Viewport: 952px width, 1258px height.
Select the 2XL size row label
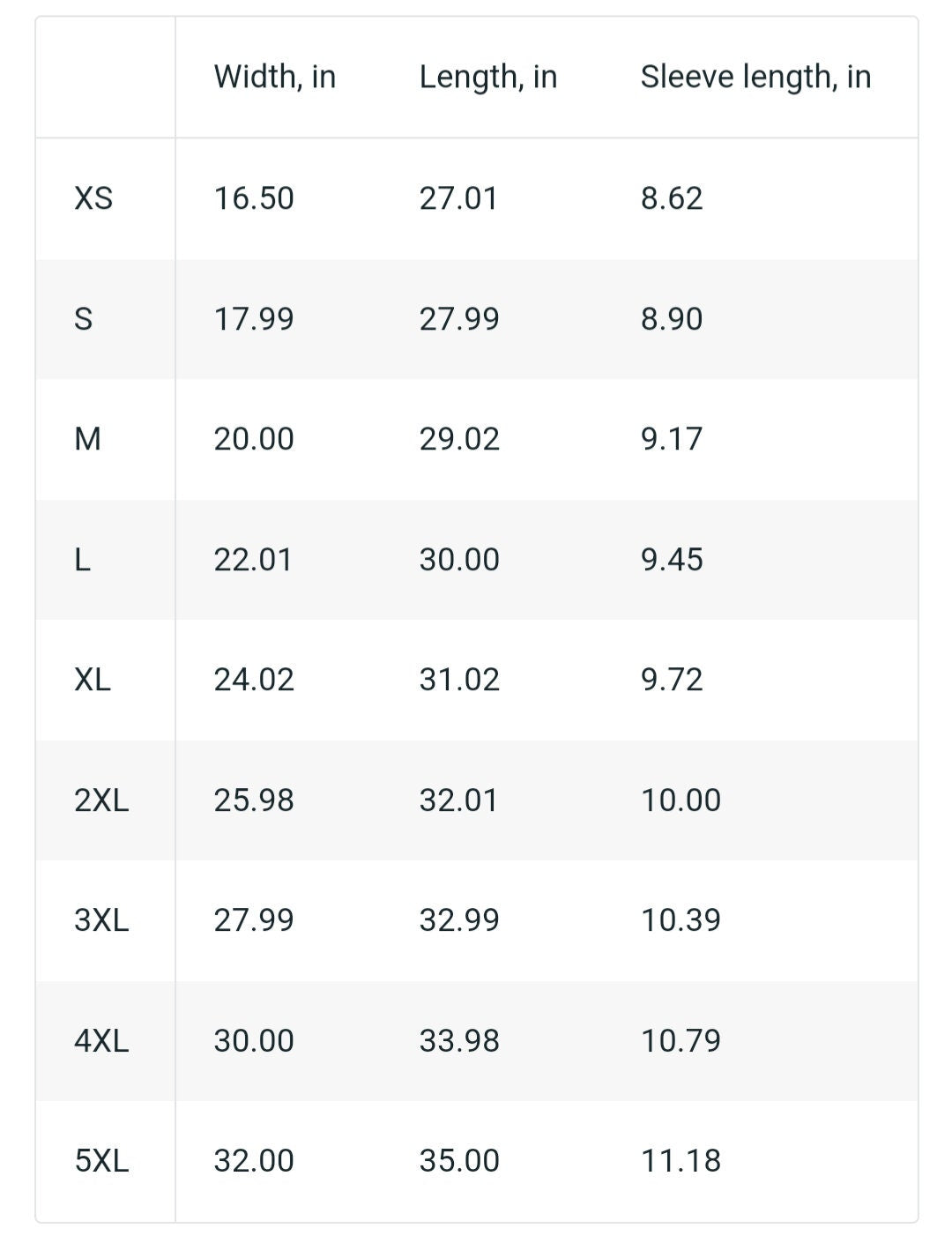coord(101,800)
